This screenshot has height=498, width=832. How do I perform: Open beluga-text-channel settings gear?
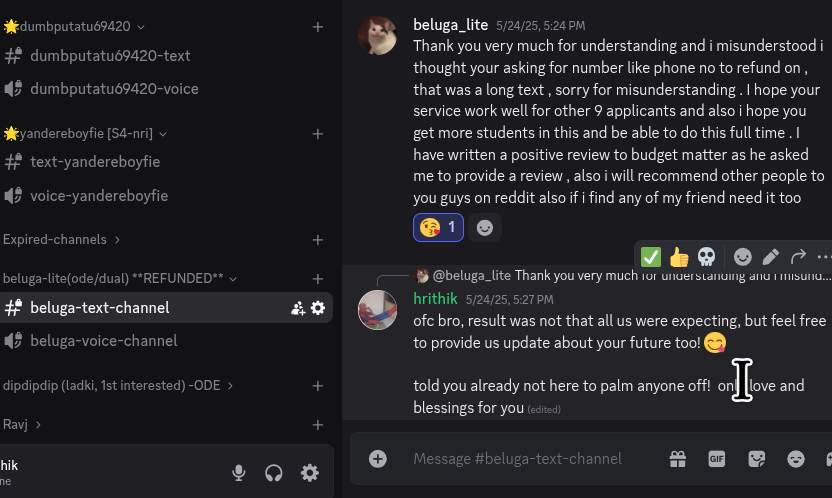(318, 308)
